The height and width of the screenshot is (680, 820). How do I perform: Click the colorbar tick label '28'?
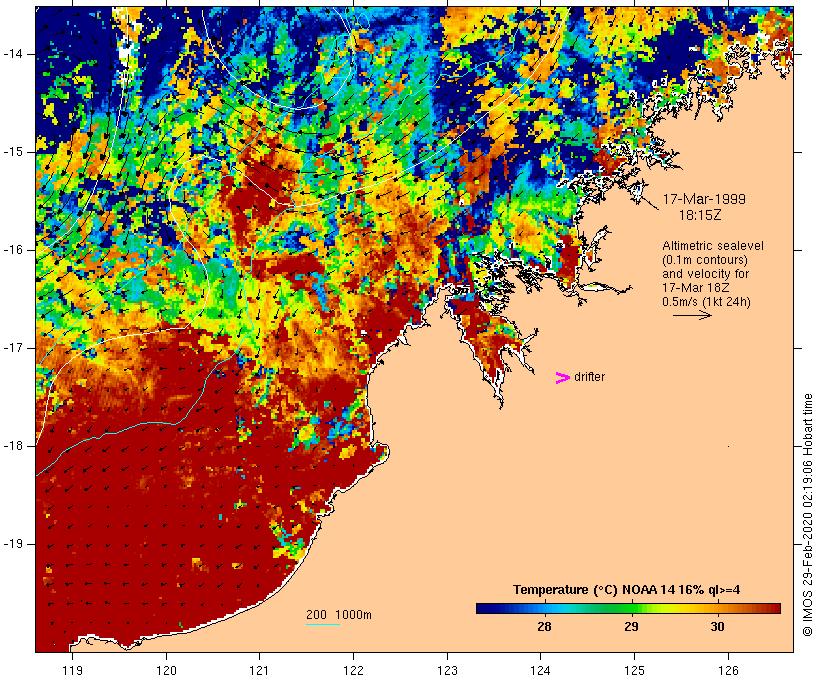point(544,626)
